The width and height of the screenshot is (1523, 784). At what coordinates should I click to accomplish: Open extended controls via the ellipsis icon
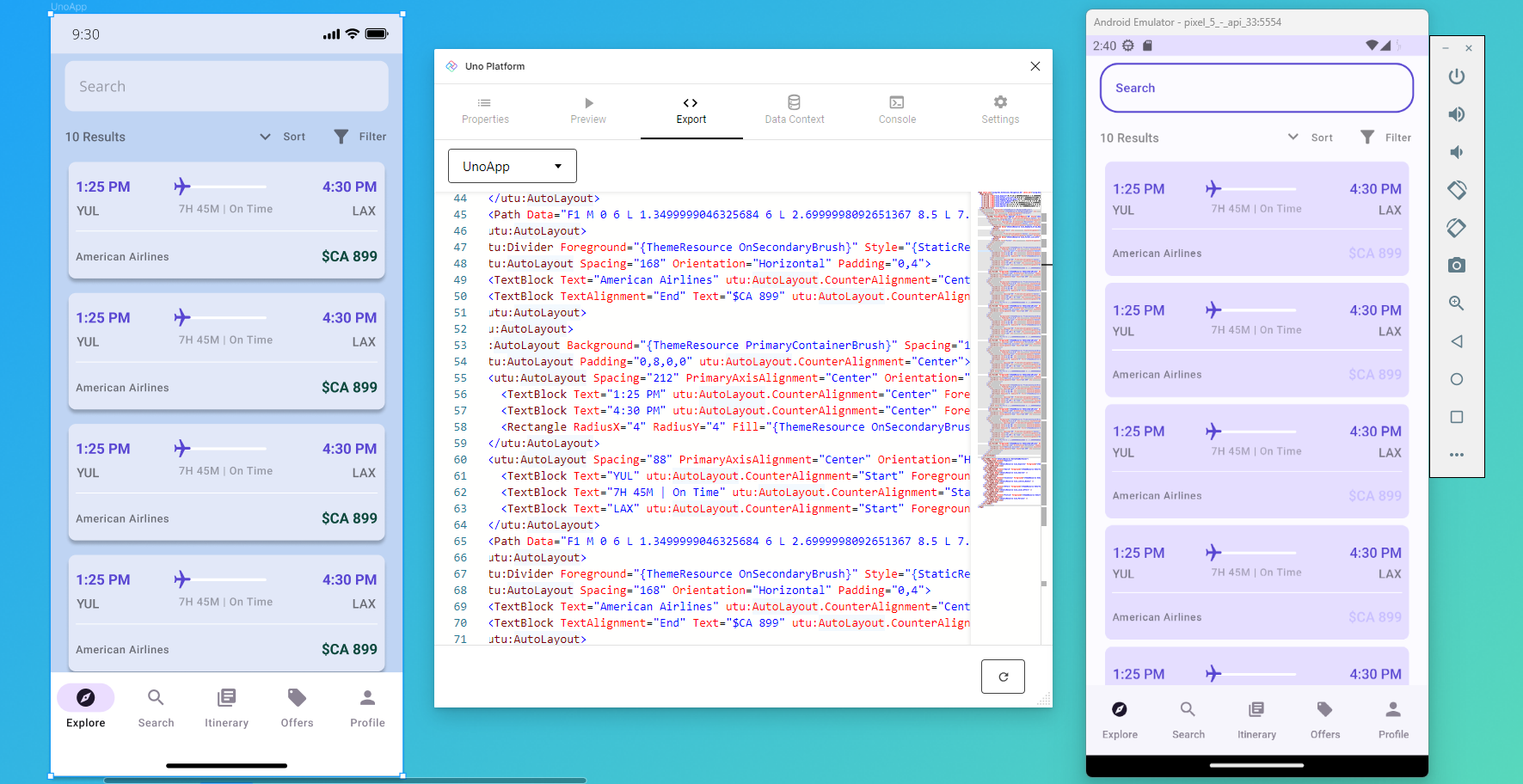point(1457,455)
